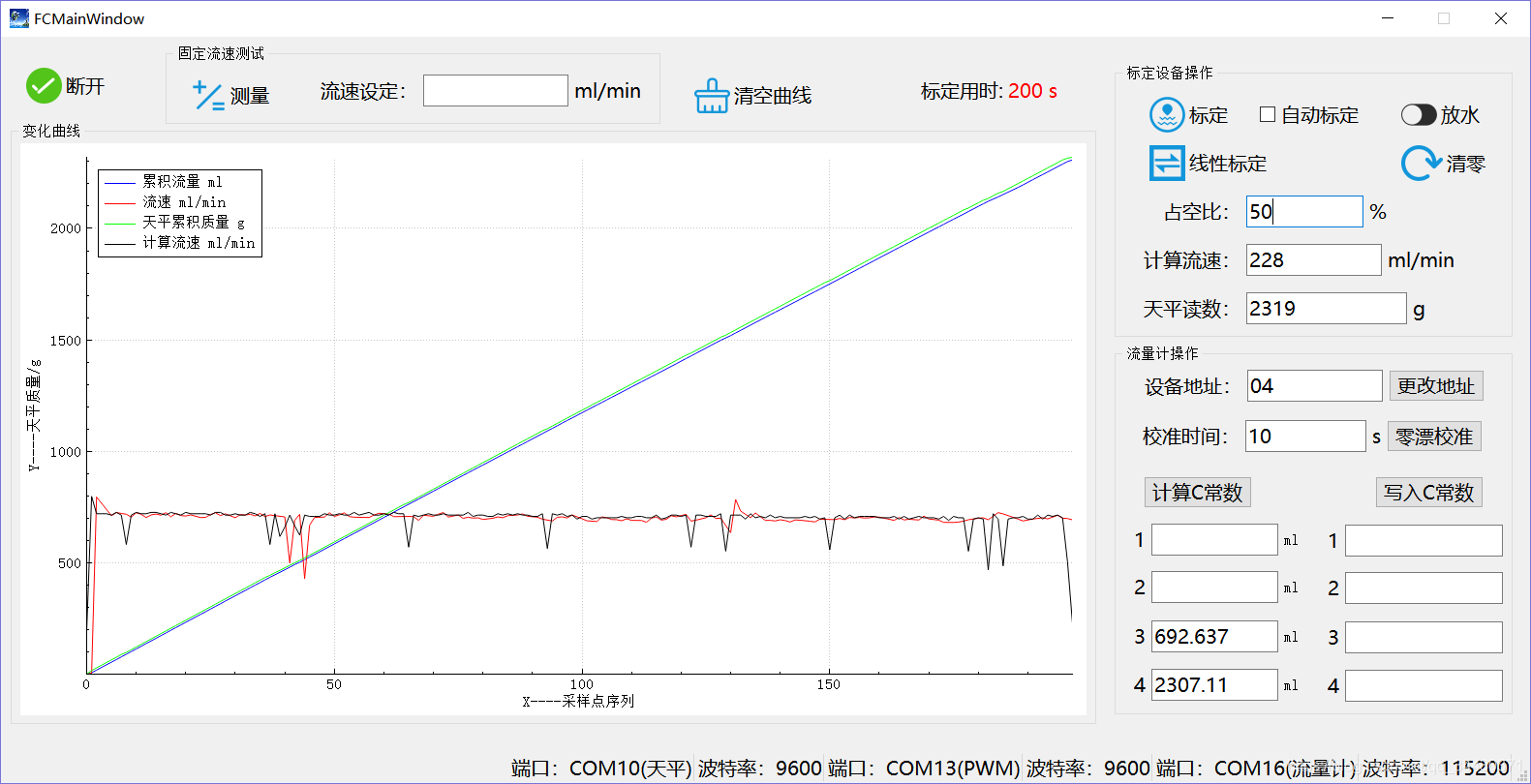Viewport: 1531px width, 784px height.
Task: Click the 计算C常数 button
Action: coord(1197,493)
